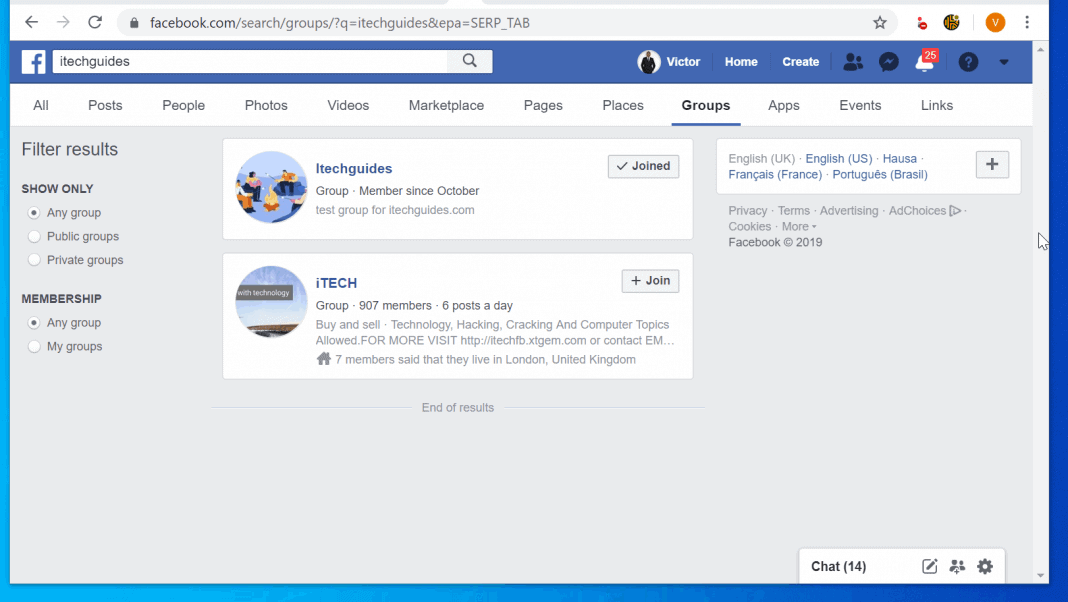Screen dimensions: 1068x602
Task: Switch to Apps tab
Action: (x=783, y=106)
